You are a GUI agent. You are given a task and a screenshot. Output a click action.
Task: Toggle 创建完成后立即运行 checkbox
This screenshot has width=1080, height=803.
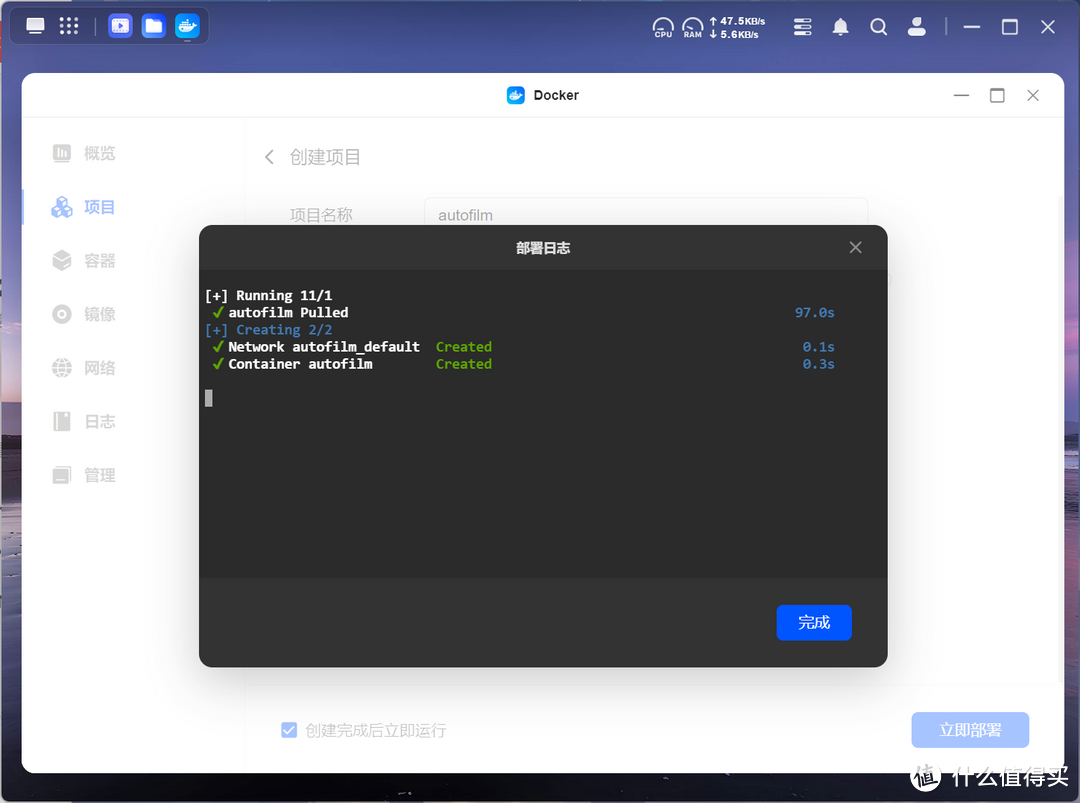289,730
